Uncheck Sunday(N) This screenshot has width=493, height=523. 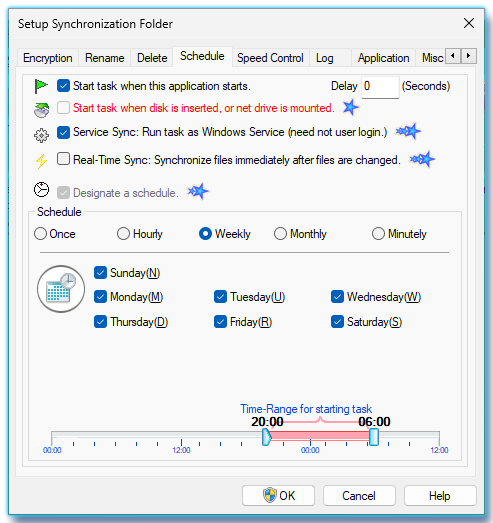(x=100, y=273)
